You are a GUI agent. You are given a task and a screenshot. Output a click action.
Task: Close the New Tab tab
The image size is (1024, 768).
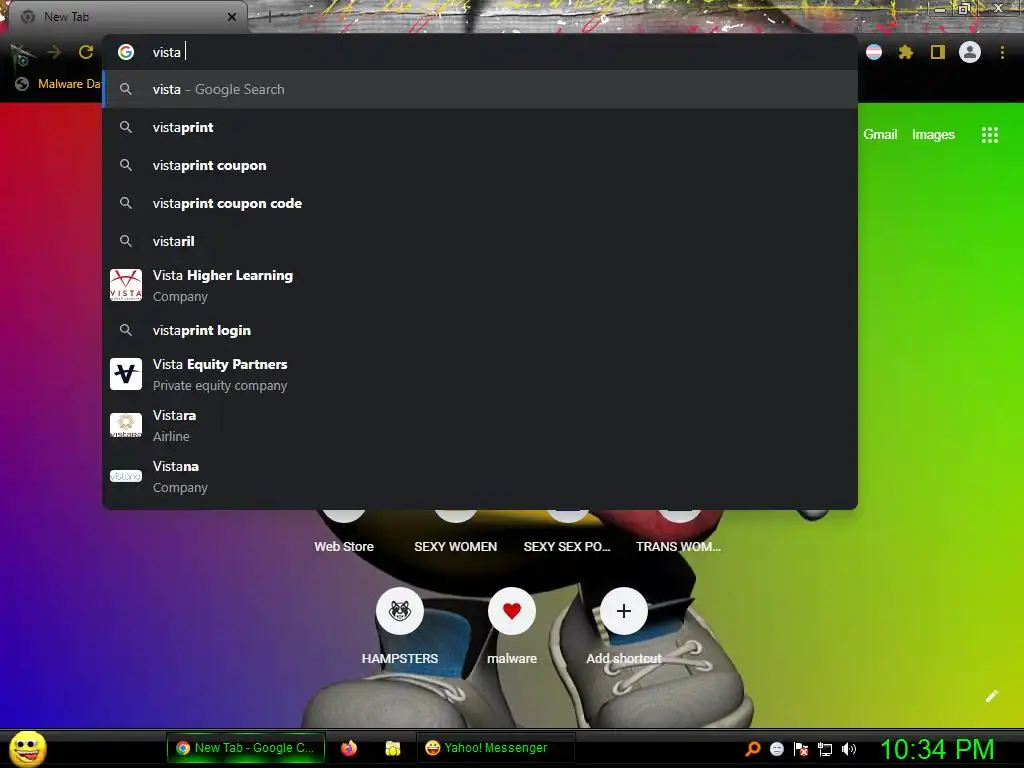pos(232,17)
